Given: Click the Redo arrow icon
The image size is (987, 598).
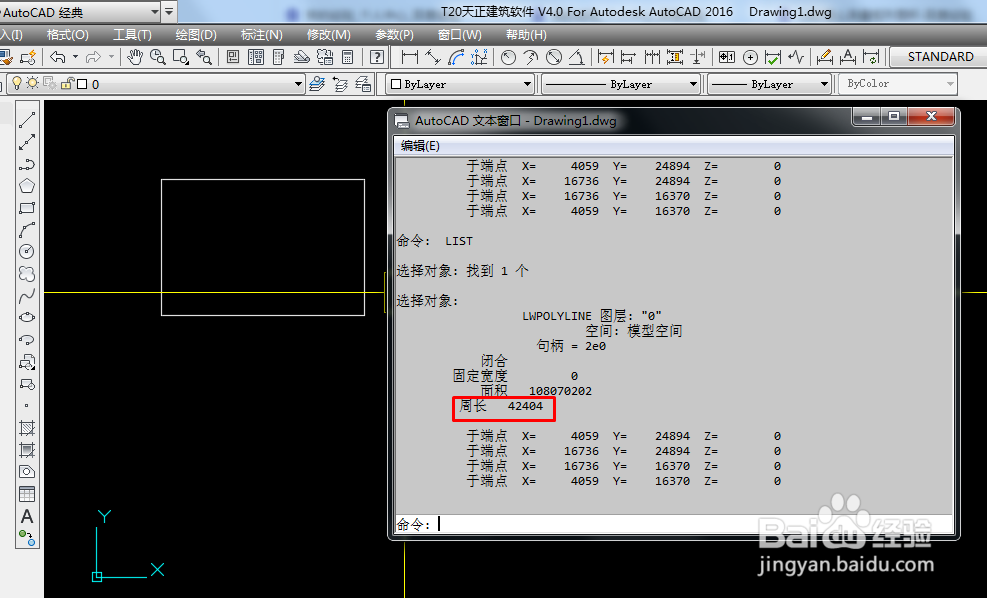Looking at the screenshot, I should point(93,57).
